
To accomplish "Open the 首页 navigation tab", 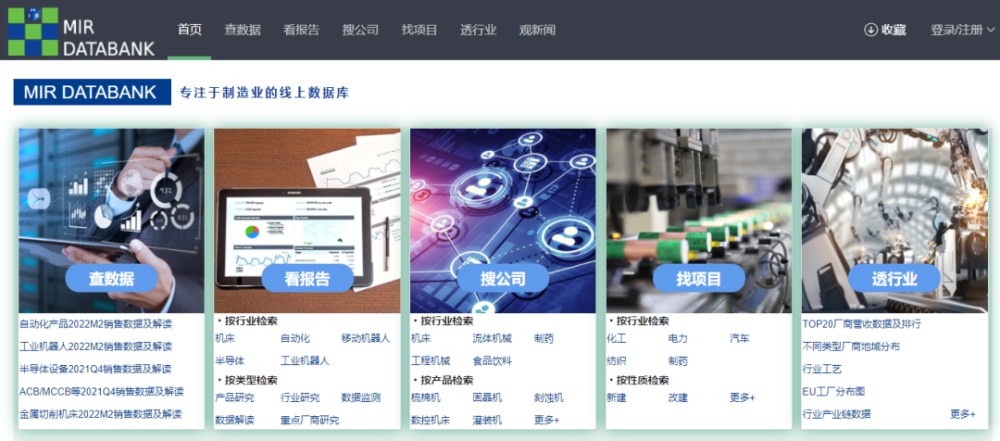I will pyautogui.click(x=189, y=29).
